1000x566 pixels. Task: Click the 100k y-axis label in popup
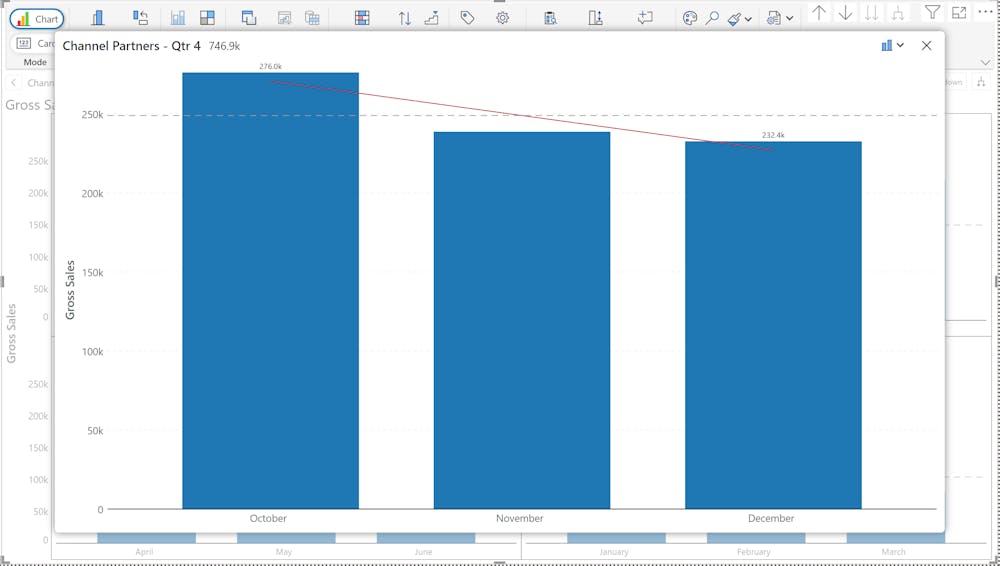[92, 352]
